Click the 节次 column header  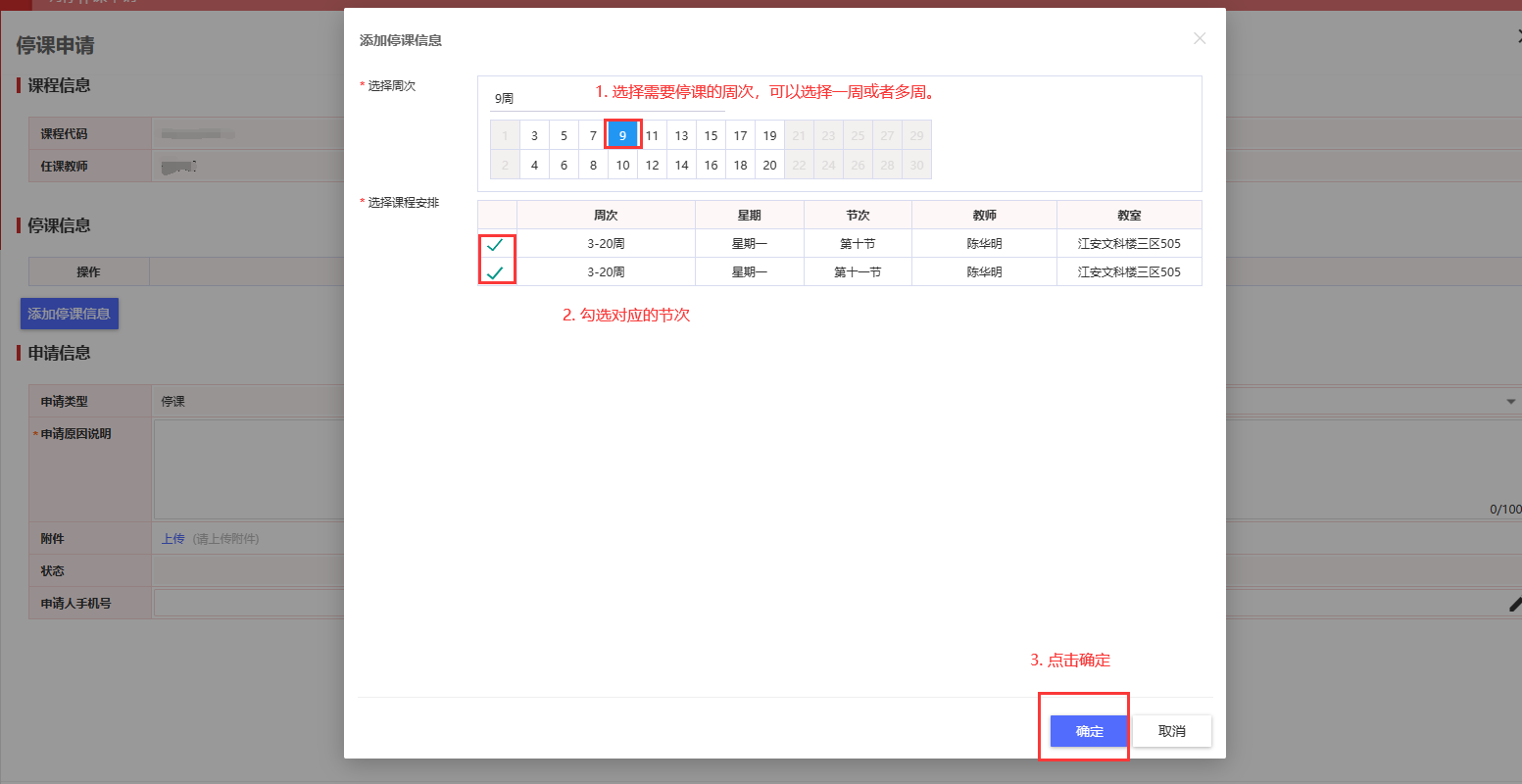pos(858,215)
